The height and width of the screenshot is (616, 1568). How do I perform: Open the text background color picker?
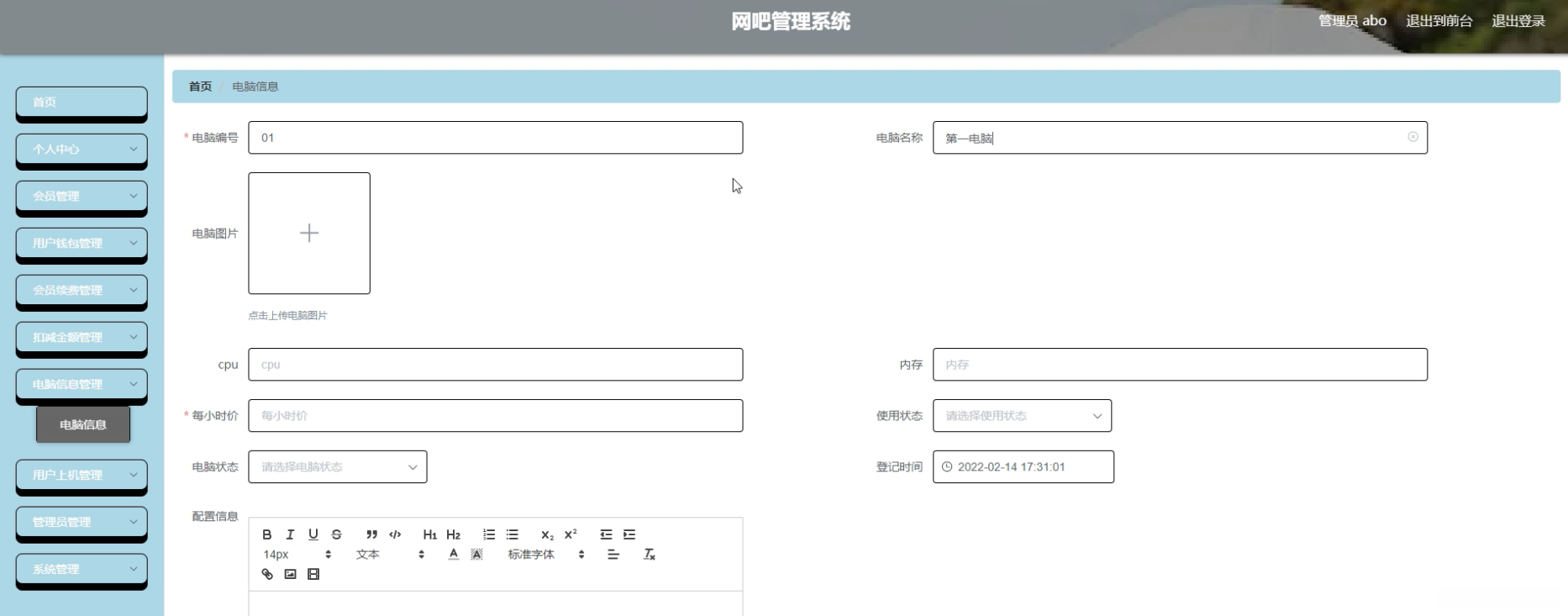pos(476,555)
